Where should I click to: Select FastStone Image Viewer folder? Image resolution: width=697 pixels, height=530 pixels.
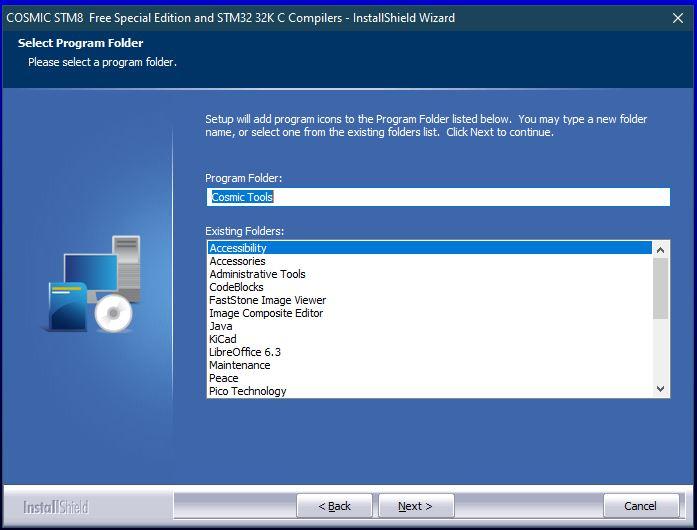pos(429,300)
